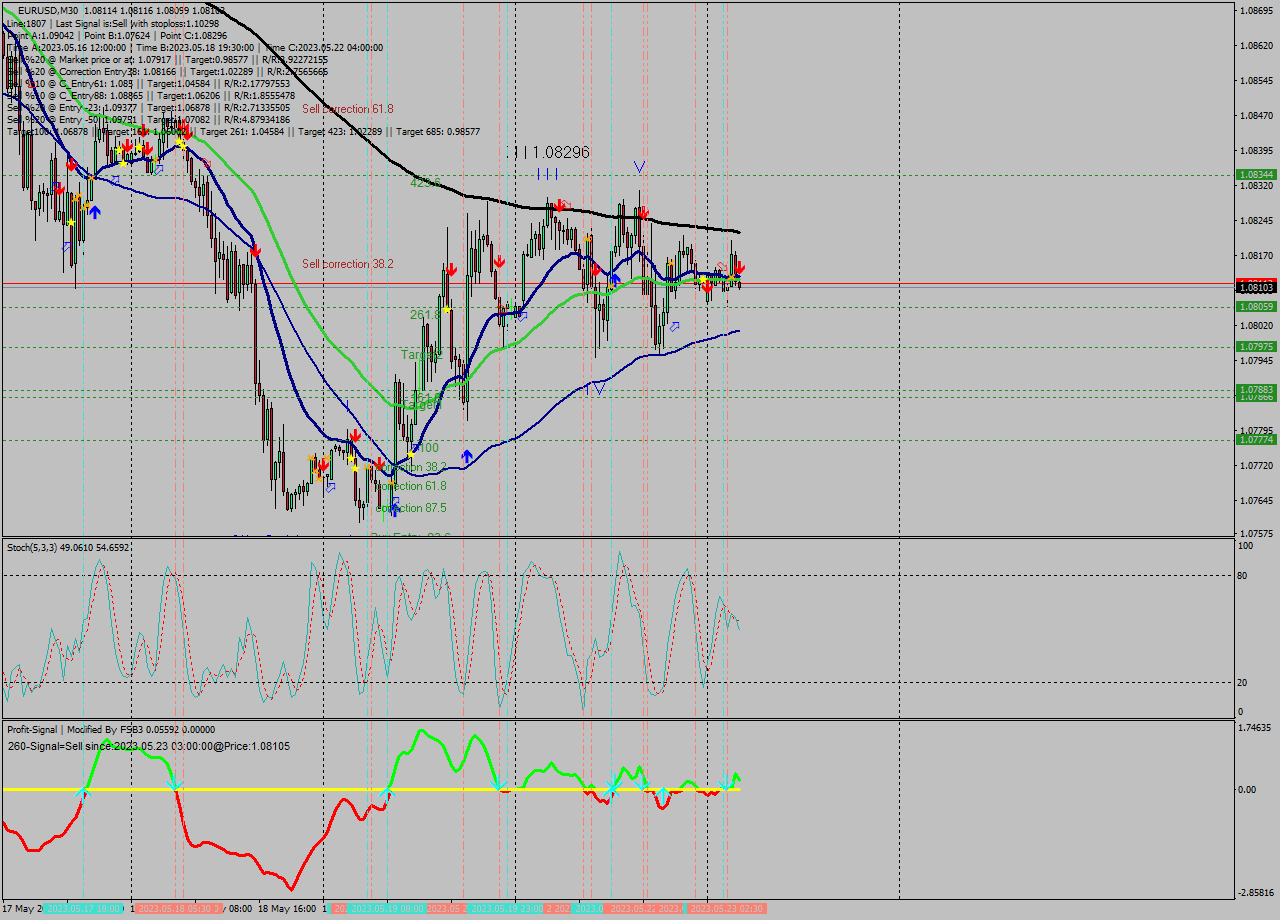The height and width of the screenshot is (920, 1280).
Task: Click solid blue up arrow right of 100 level label
Action: [466, 456]
